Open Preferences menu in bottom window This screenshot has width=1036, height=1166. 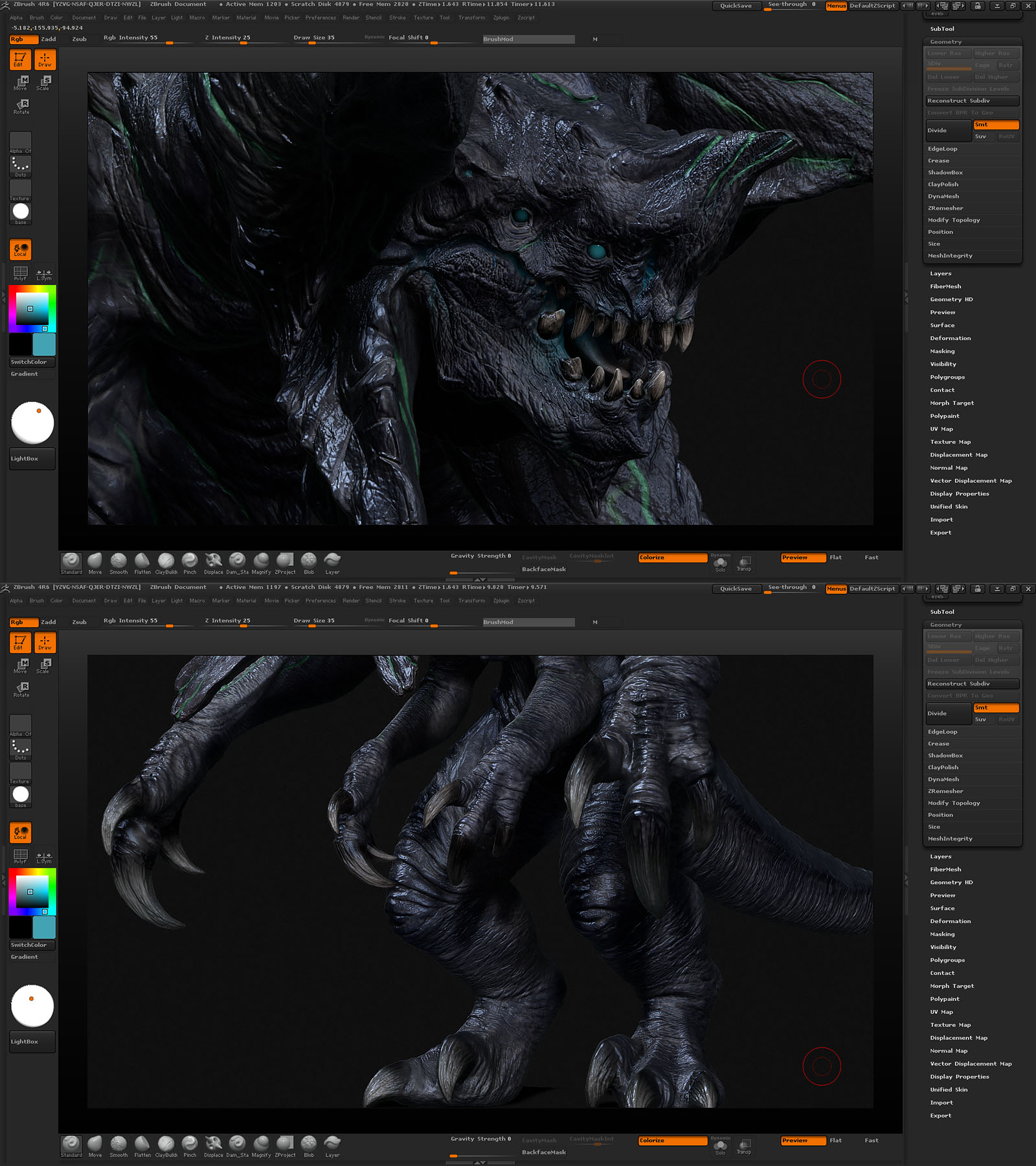[x=321, y=601]
